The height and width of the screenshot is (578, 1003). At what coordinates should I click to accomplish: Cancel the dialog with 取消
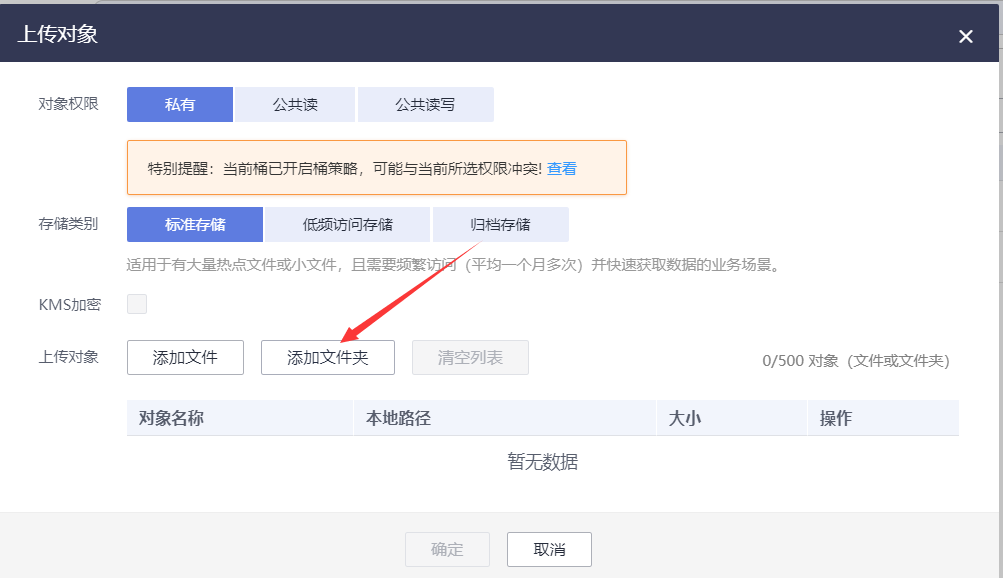click(548, 549)
